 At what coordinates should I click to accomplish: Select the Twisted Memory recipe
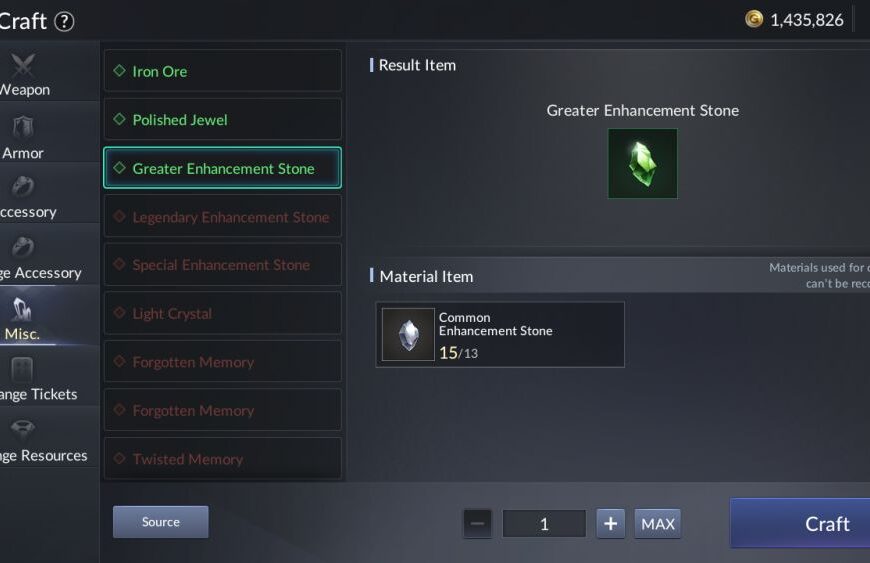(x=222, y=459)
